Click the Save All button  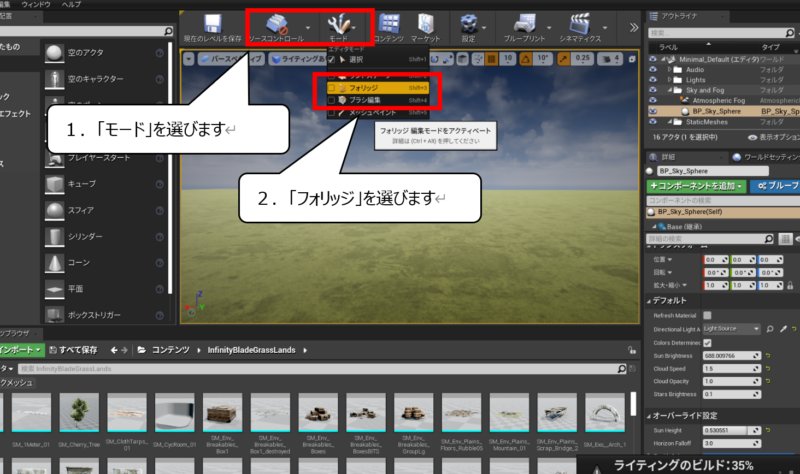pos(73,350)
